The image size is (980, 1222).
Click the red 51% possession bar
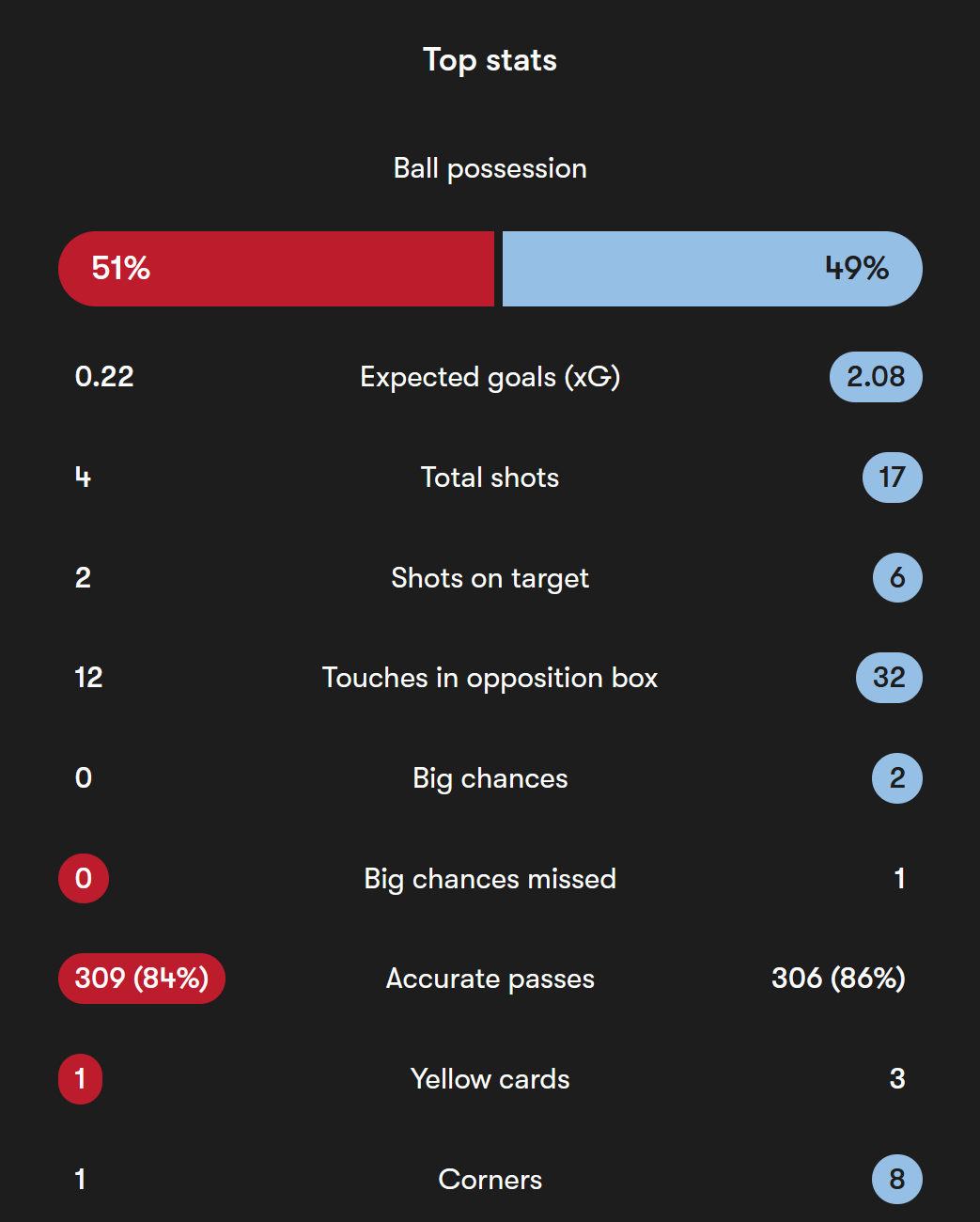point(276,269)
